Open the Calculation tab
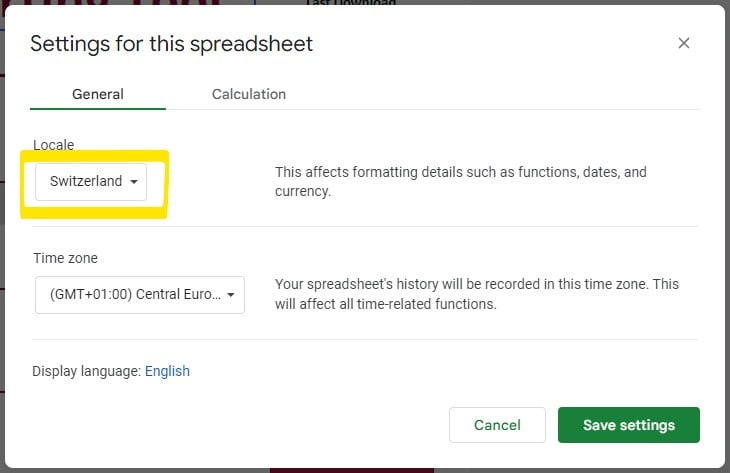 pyautogui.click(x=249, y=94)
